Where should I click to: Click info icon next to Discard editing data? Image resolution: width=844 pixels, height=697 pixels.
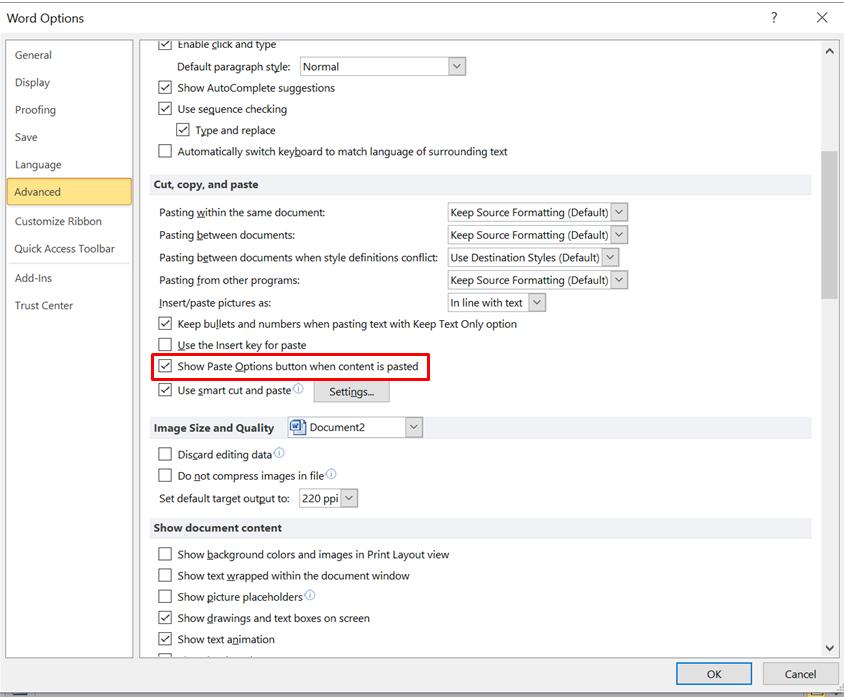point(279,453)
